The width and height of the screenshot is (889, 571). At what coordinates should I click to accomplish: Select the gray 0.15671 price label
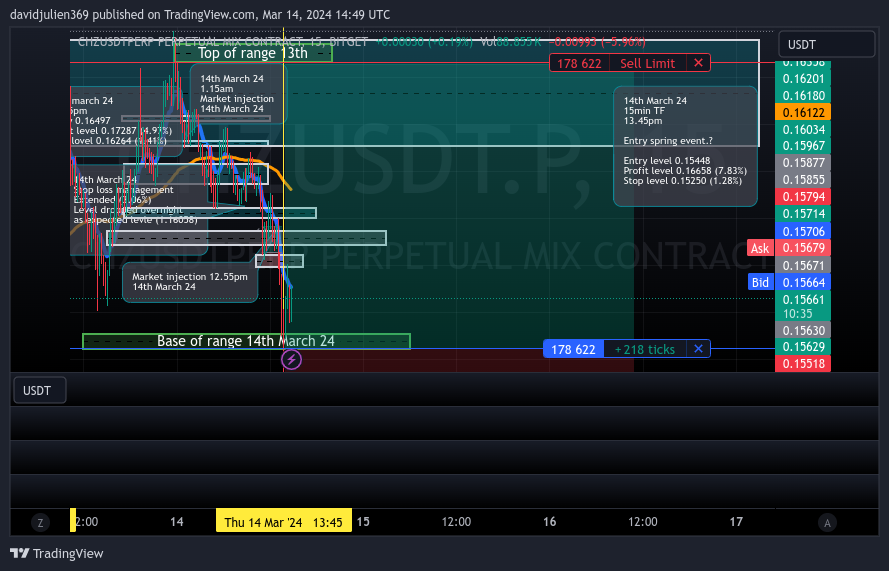[x=803, y=265]
